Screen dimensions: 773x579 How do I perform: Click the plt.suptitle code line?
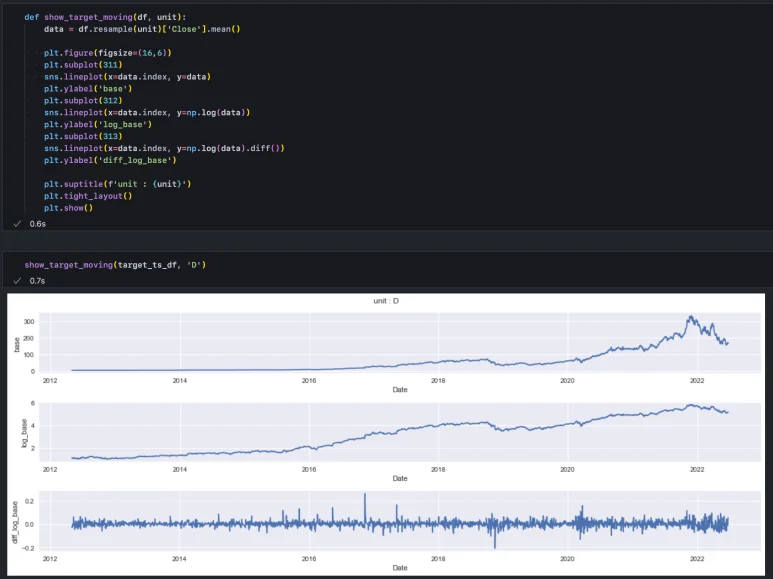117,184
